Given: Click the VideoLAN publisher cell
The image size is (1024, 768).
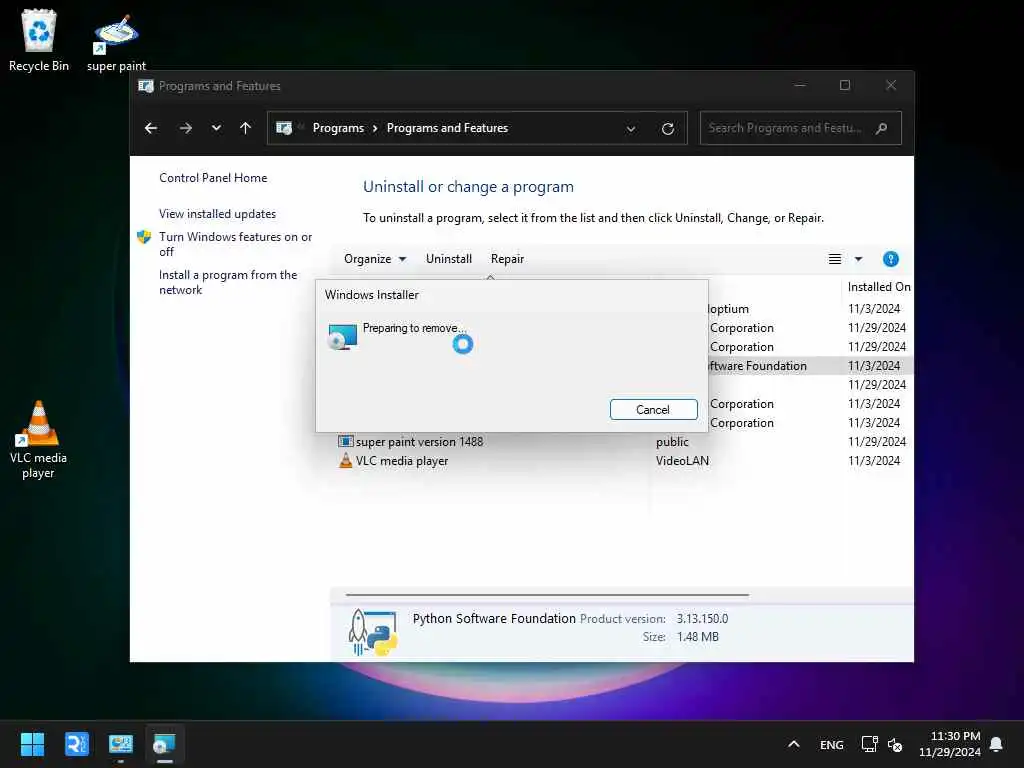Looking at the screenshot, I should tap(682, 460).
